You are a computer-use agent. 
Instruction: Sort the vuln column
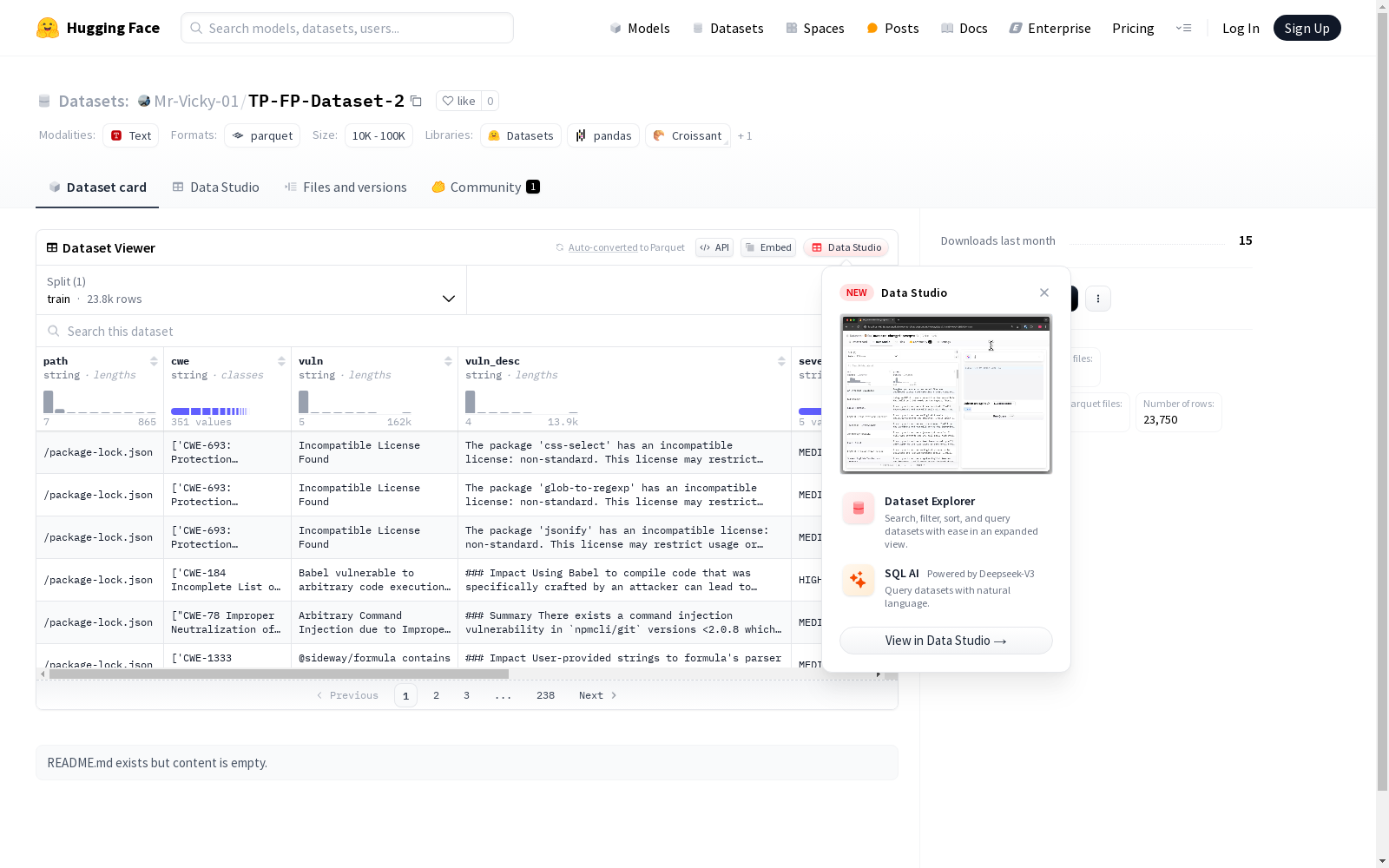coord(448,361)
